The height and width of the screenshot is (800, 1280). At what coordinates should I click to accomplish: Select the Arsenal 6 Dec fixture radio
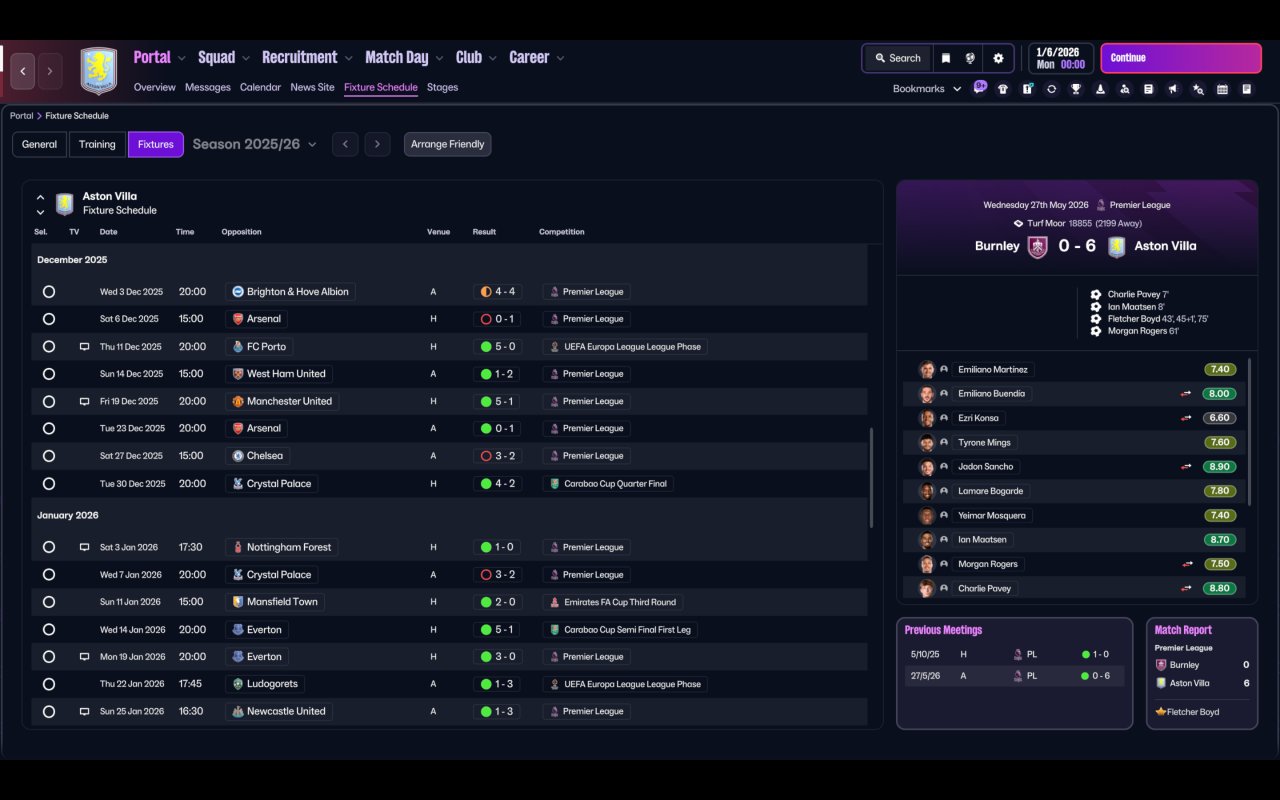(x=49, y=319)
